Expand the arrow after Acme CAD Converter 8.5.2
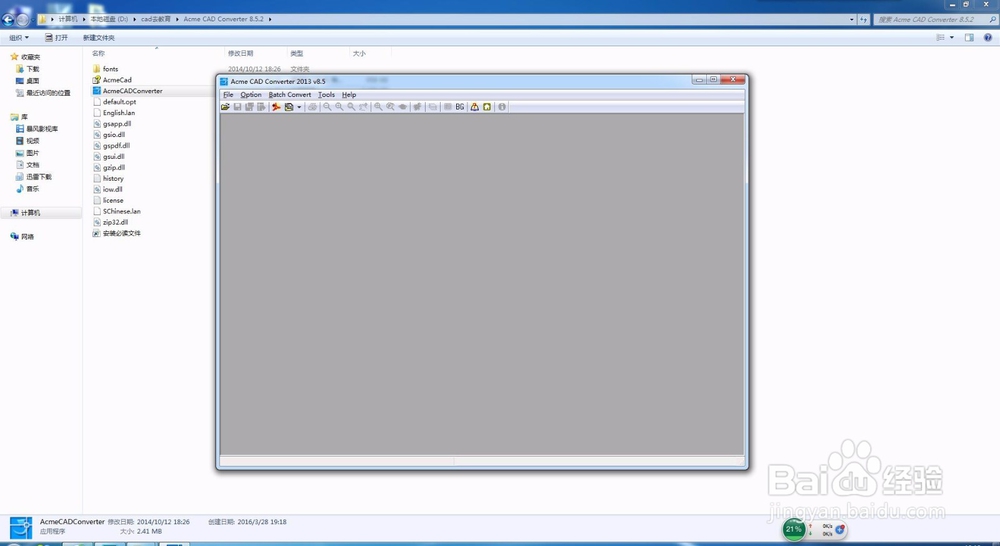The width and height of the screenshot is (1000, 546). coord(270,19)
